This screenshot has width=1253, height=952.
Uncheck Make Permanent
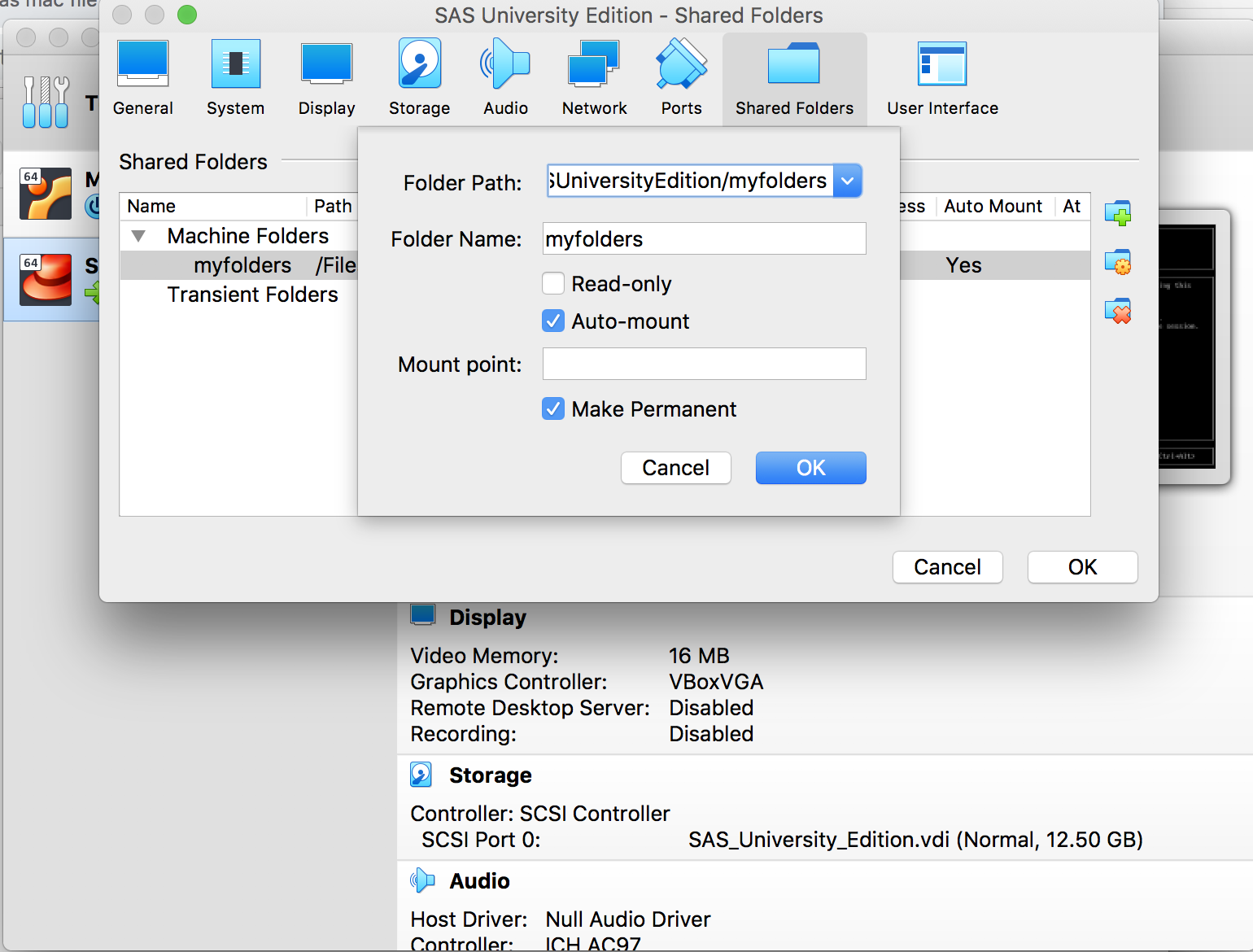click(x=553, y=408)
